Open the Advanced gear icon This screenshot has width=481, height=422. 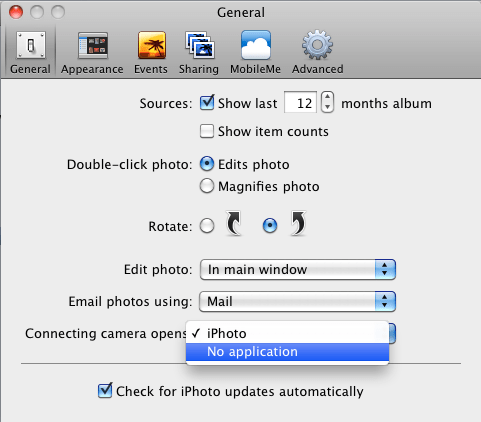[x=317, y=45]
